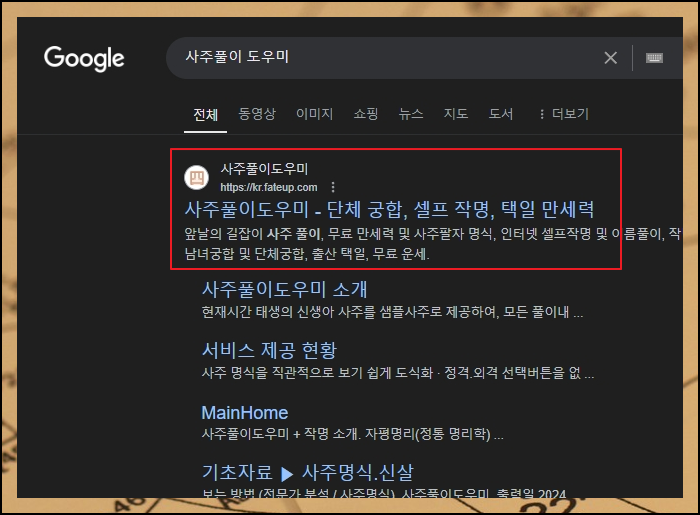
Task: Switch to the 쇼핑 tab
Action: 366,114
